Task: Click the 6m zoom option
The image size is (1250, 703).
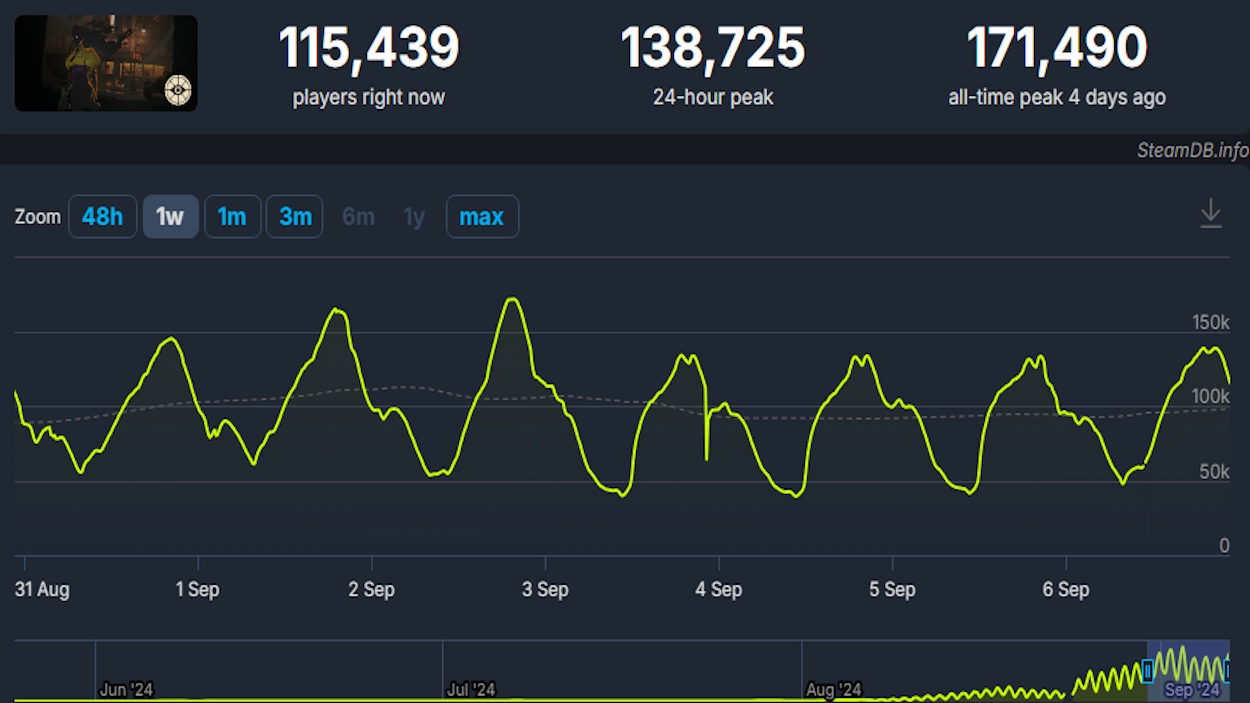Action: (358, 216)
